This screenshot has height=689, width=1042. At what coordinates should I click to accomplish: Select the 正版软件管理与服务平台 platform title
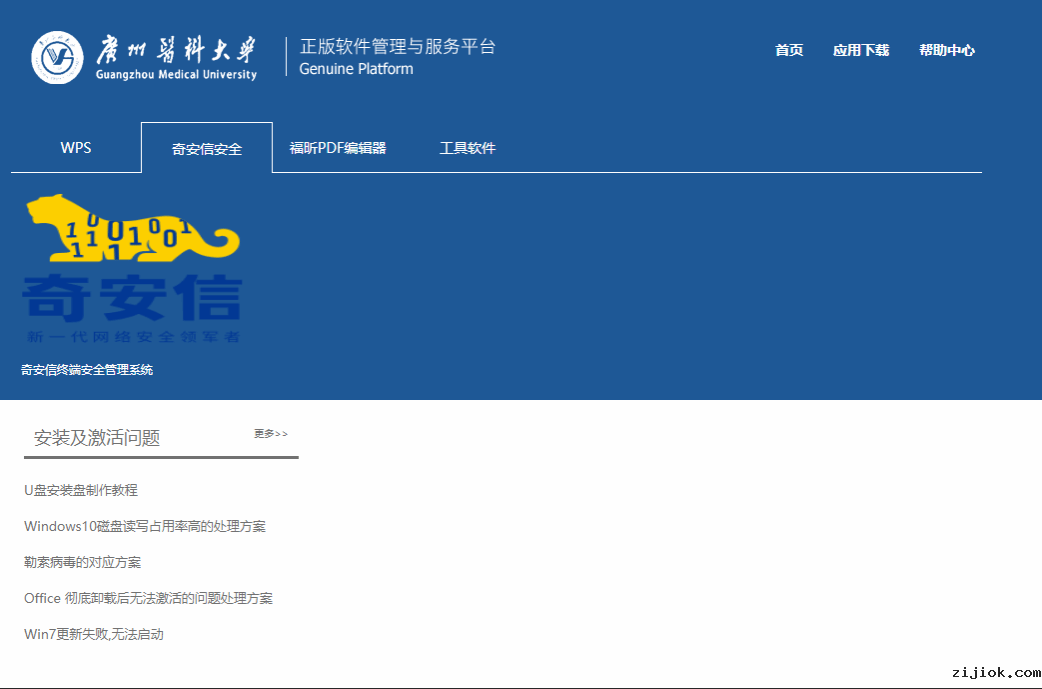coord(397,46)
